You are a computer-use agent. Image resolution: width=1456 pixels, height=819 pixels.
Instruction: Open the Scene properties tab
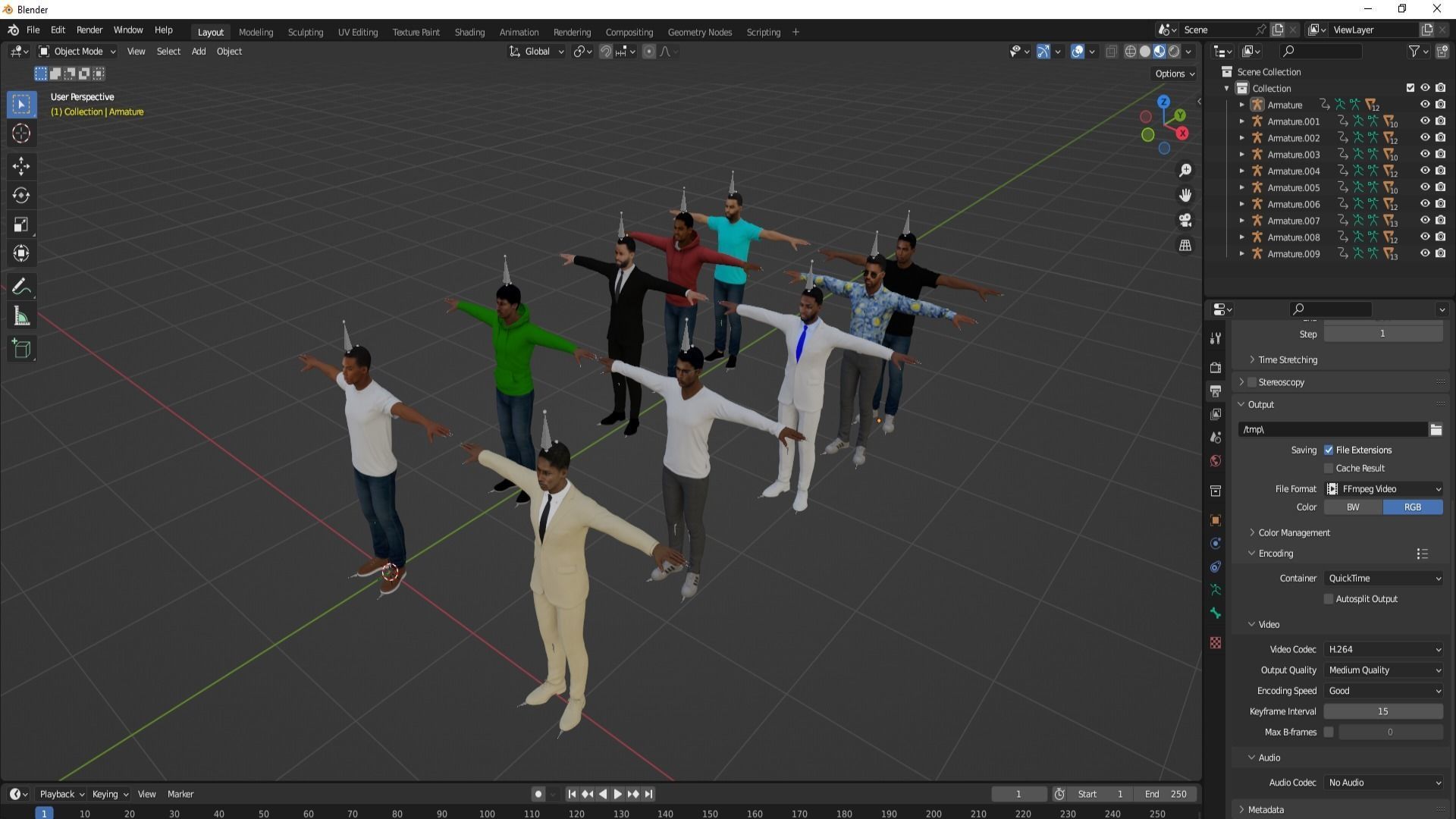click(x=1216, y=438)
